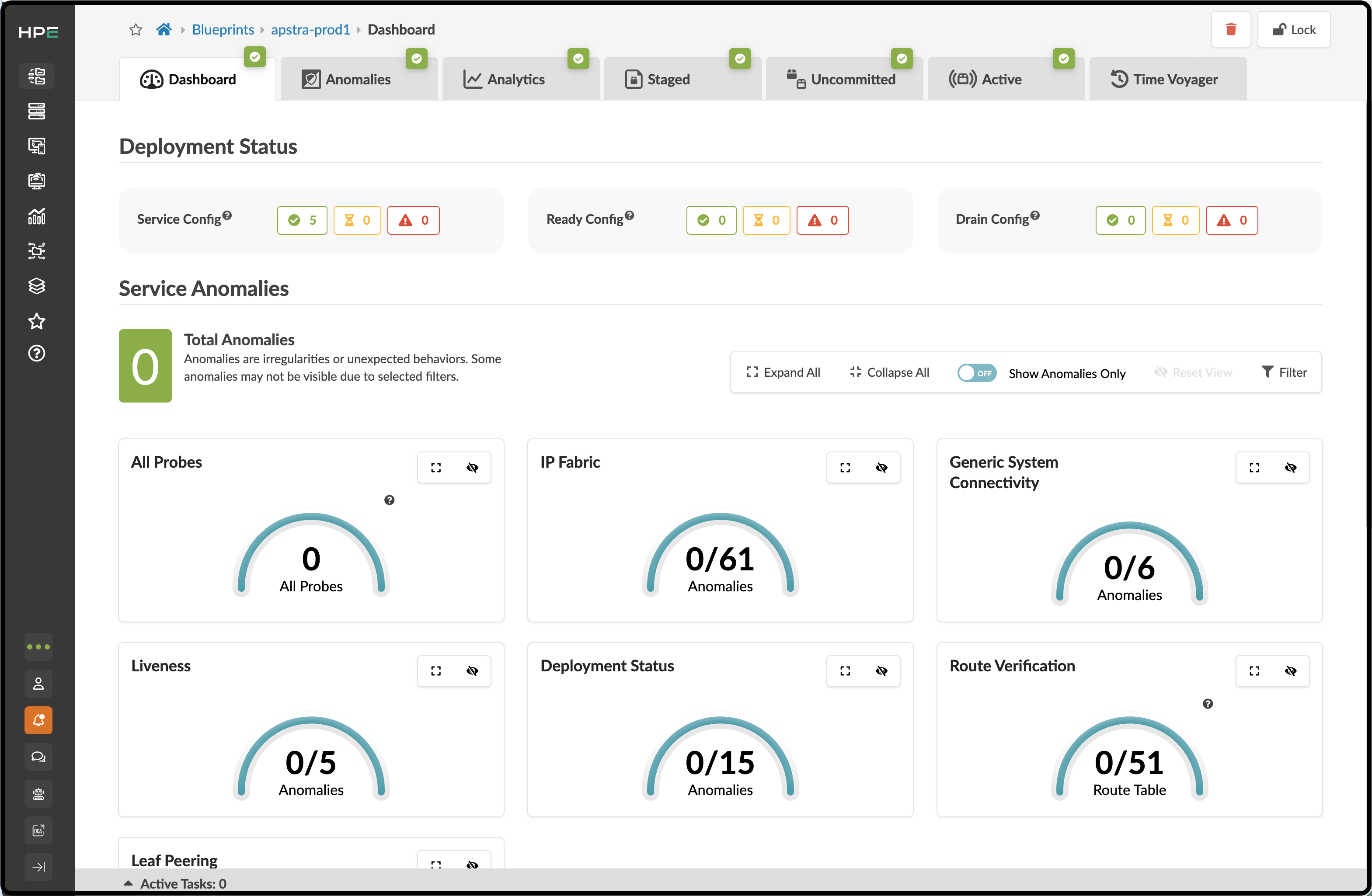The height and width of the screenshot is (896, 1372).
Task: Expand the Active Tasks panel arrow
Action: pos(128,883)
